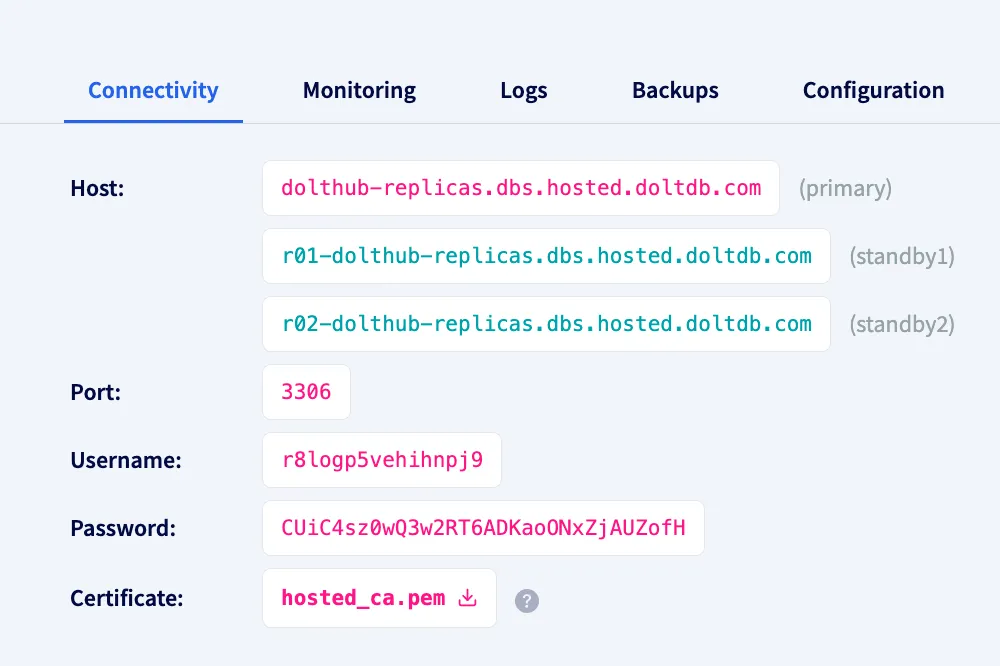Open the certificate help tooltip icon
Image resolution: width=1000 pixels, height=666 pixels.
pyautogui.click(x=527, y=600)
